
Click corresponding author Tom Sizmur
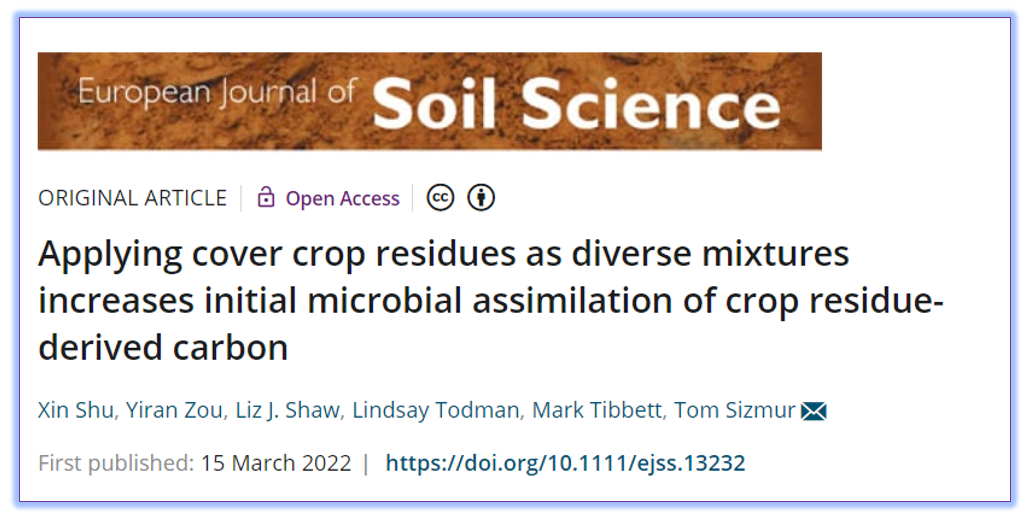[x=735, y=410]
